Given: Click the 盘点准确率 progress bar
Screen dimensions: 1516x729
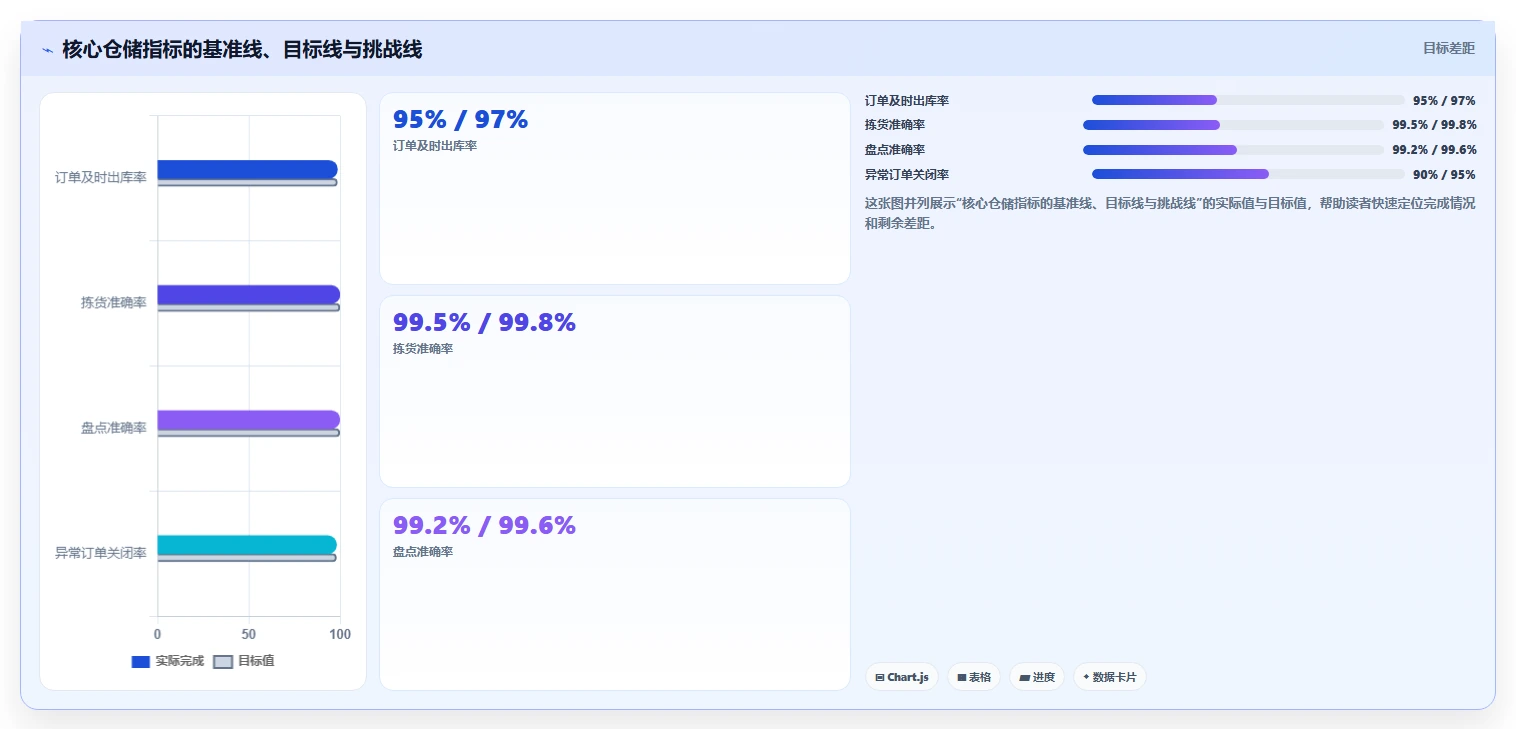Looking at the screenshot, I should point(1234,150).
